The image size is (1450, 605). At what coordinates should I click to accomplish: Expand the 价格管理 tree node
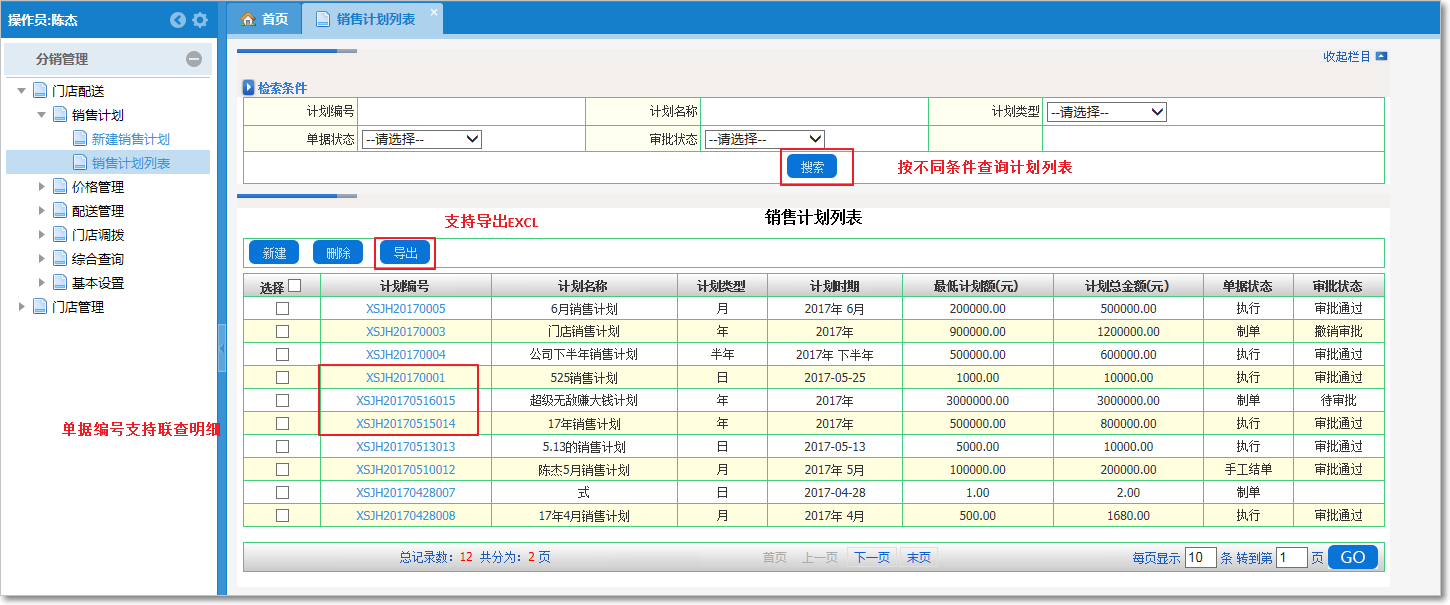(42, 186)
